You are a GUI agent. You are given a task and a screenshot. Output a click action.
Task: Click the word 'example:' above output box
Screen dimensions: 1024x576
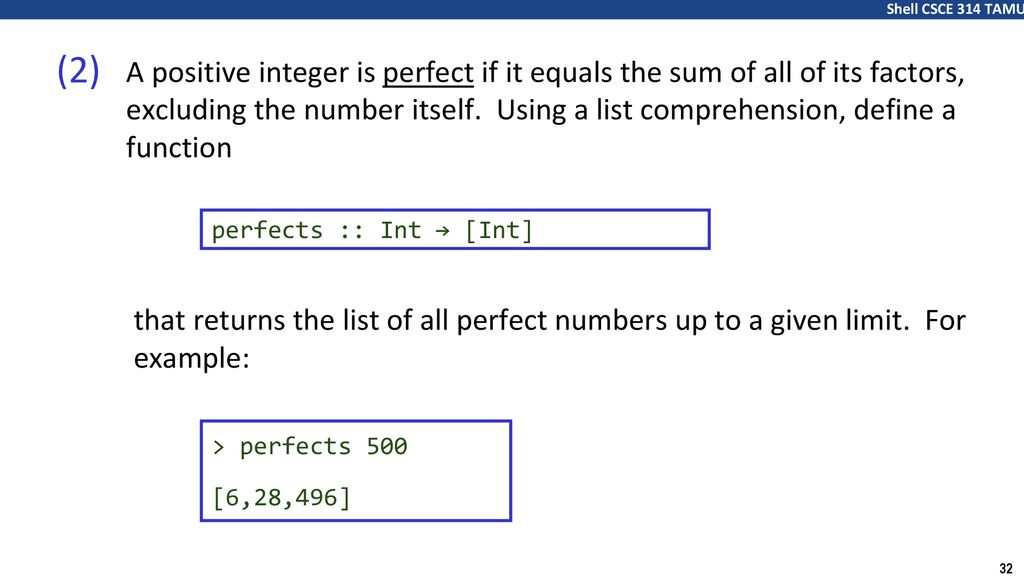191,359
